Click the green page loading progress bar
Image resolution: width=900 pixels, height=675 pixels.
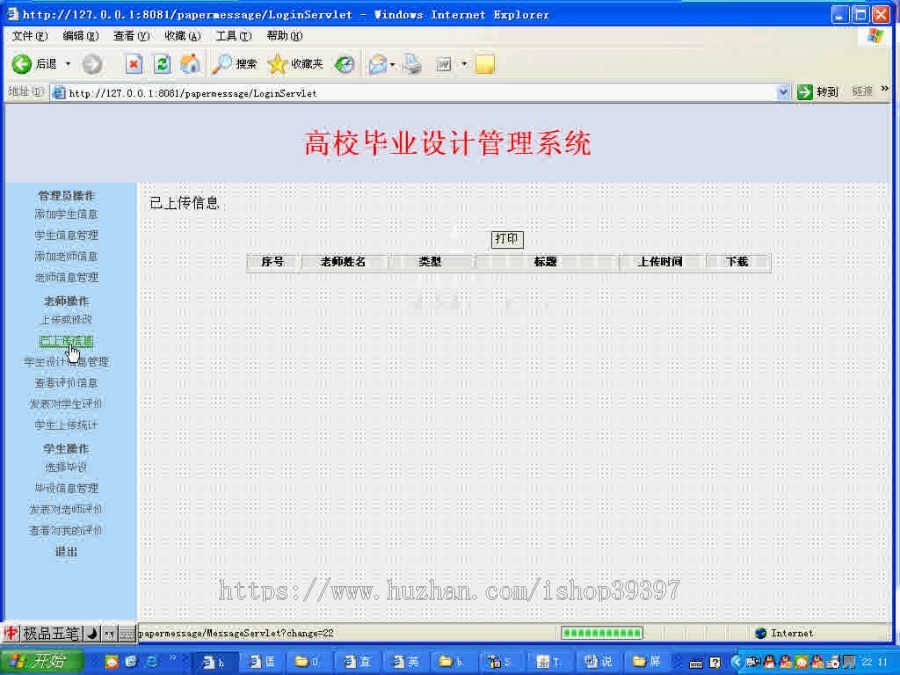pyautogui.click(x=602, y=633)
